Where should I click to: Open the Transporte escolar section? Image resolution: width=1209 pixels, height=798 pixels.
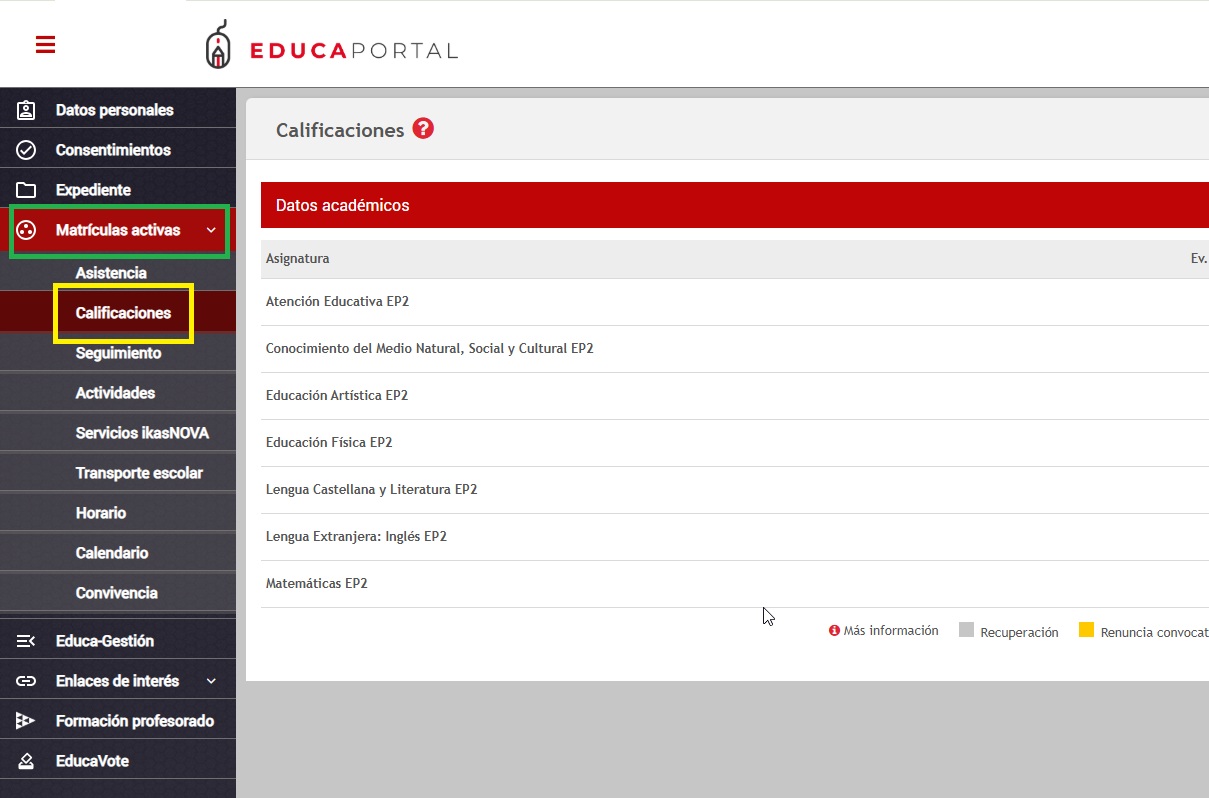click(139, 473)
